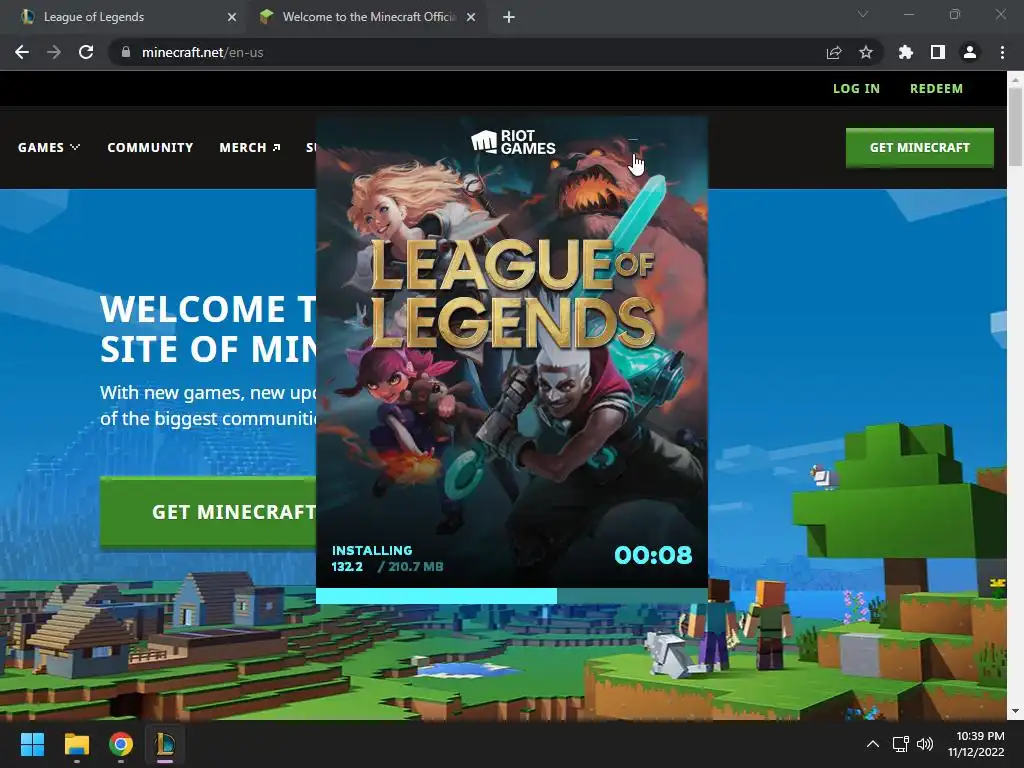Click the Riot Games logo in installer

pyautogui.click(x=513, y=142)
